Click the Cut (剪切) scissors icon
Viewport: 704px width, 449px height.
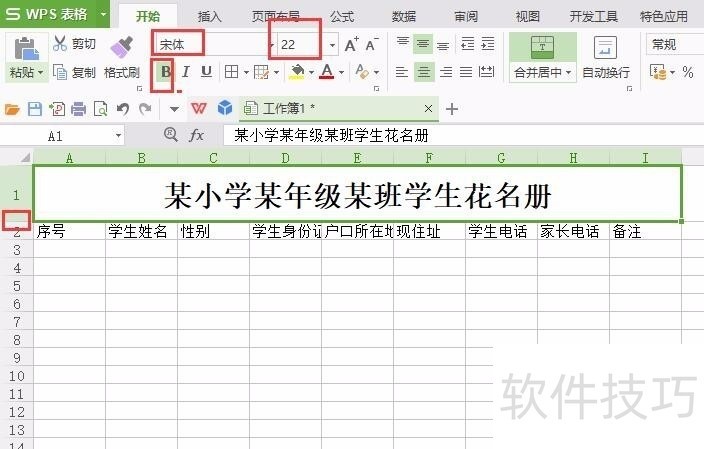(60, 44)
